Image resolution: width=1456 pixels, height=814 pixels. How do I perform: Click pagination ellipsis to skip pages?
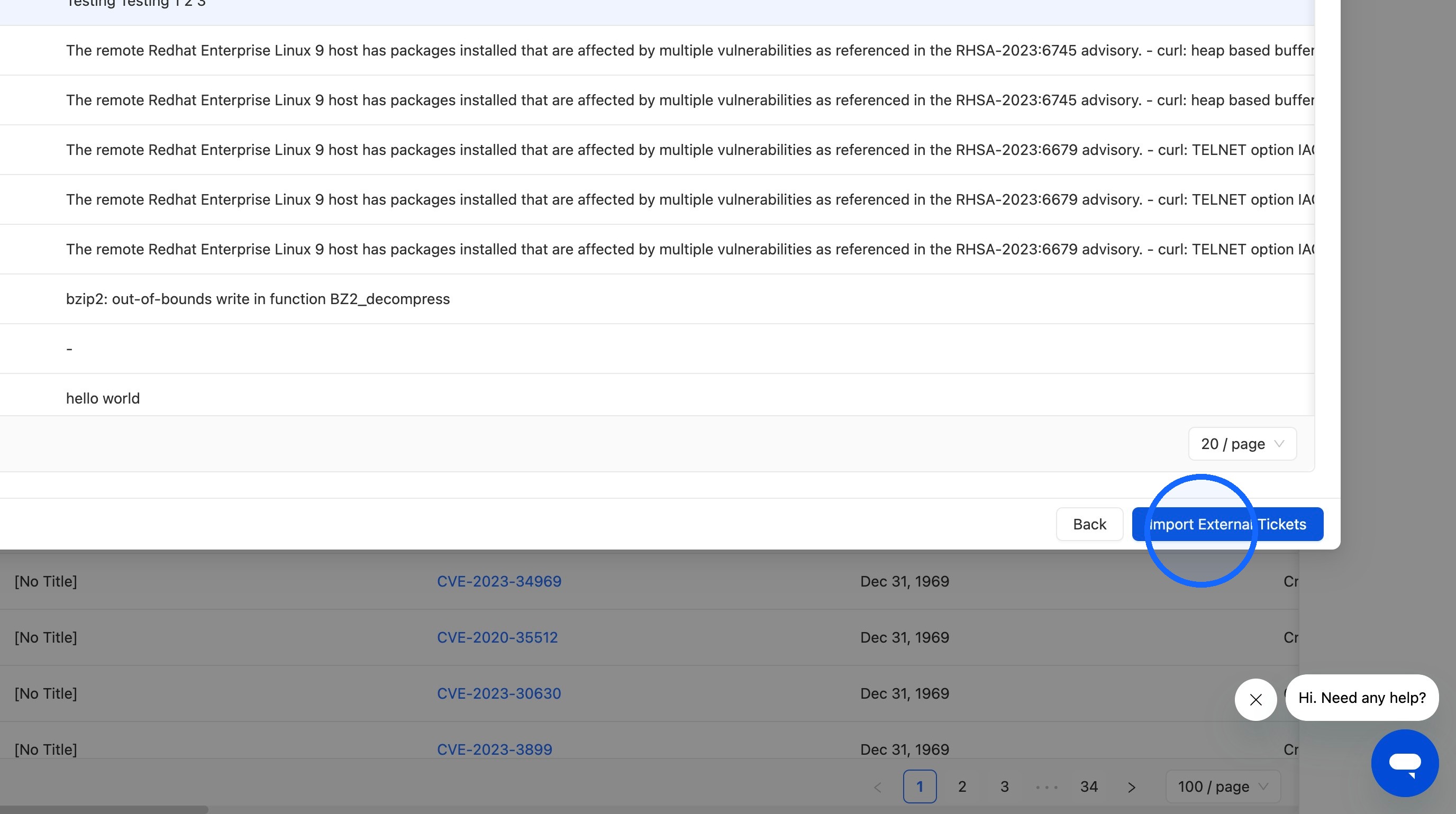1047,787
